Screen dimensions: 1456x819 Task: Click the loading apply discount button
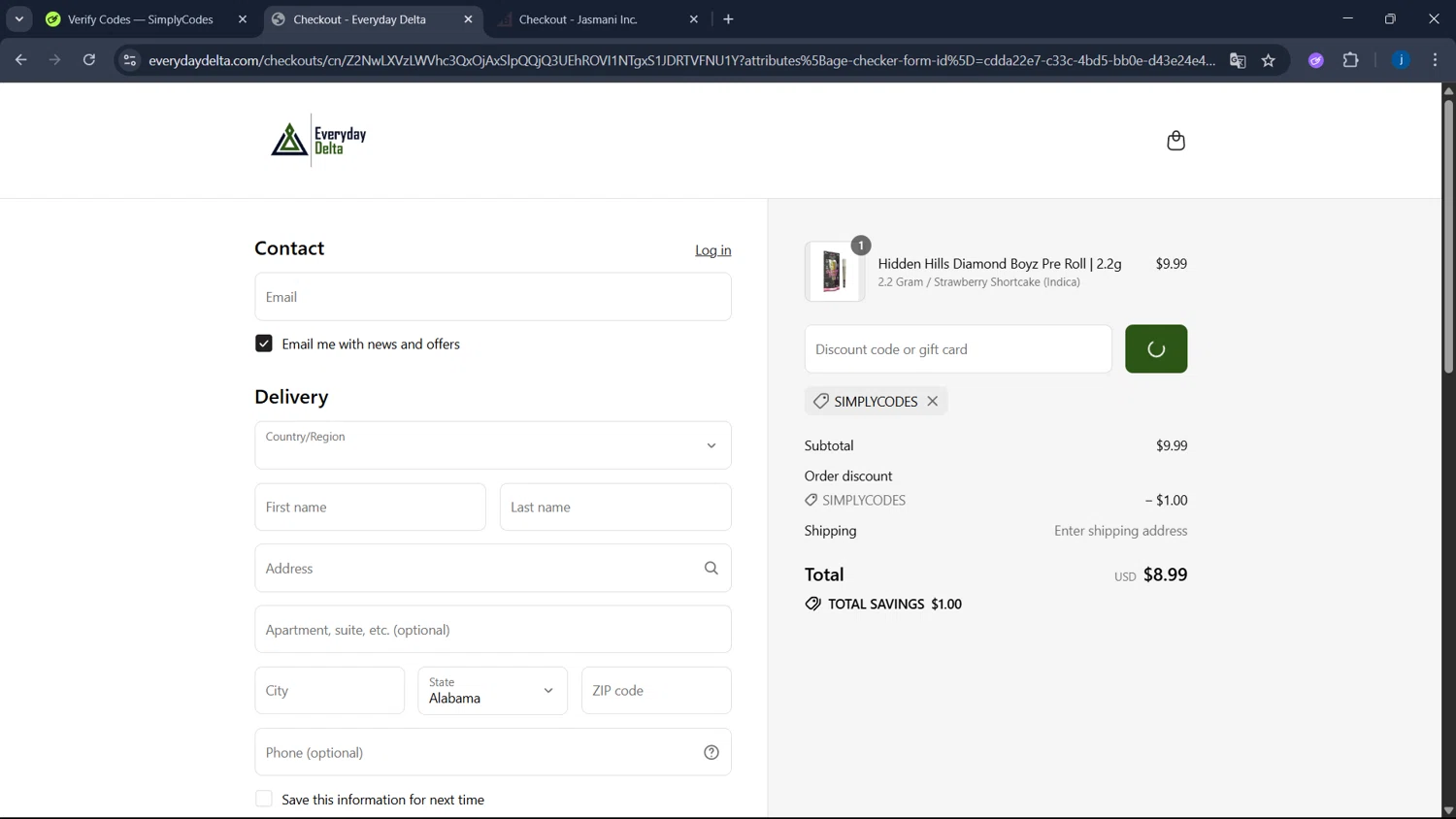(x=1156, y=349)
